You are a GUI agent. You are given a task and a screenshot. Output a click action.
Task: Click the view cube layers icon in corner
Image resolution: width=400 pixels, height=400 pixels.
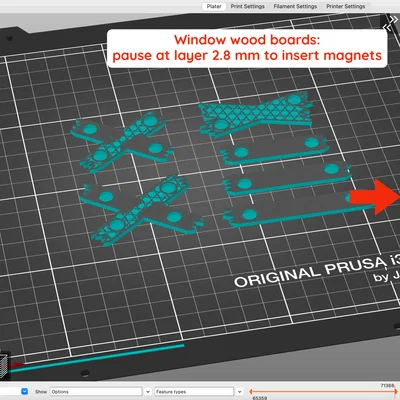click(x=3, y=366)
